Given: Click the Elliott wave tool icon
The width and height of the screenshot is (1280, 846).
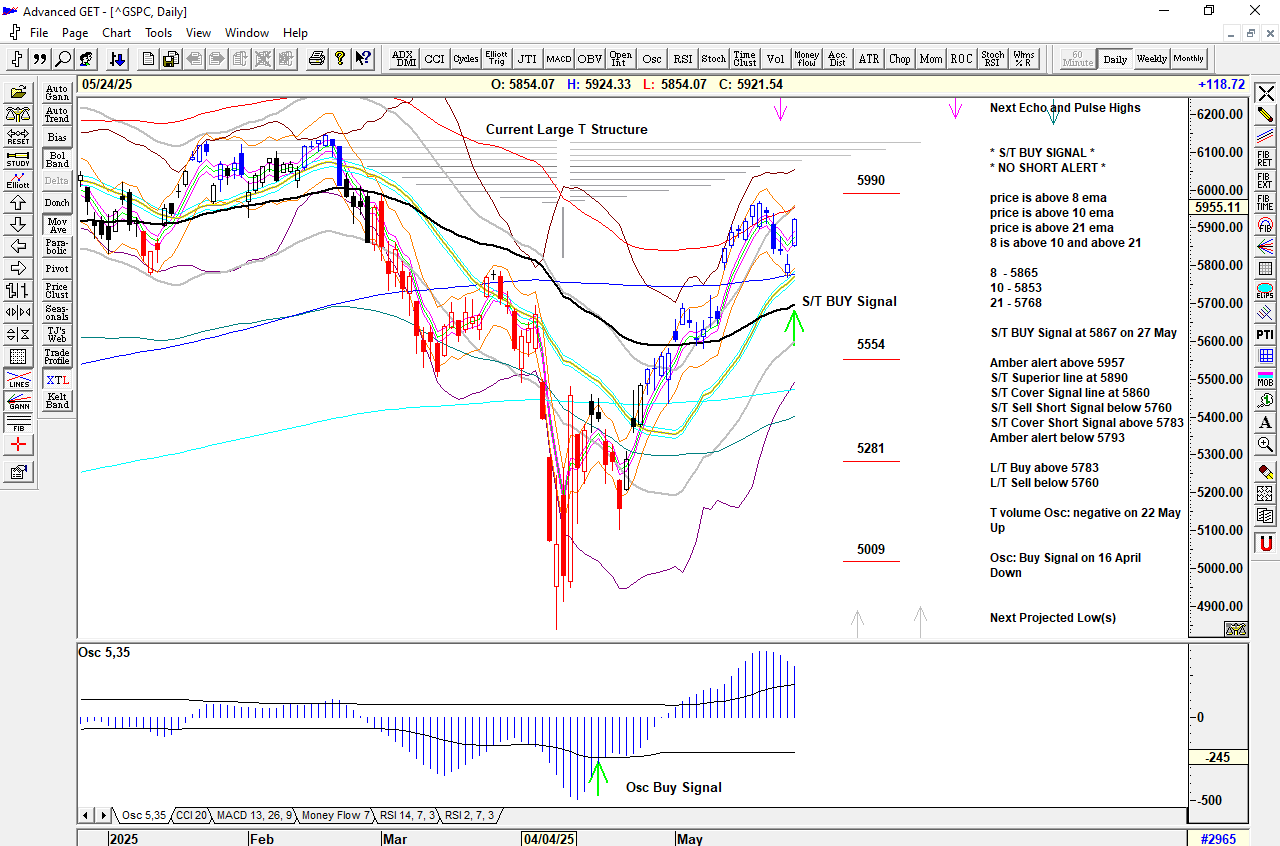Looking at the screenshot, I should (x=18, y=181).
